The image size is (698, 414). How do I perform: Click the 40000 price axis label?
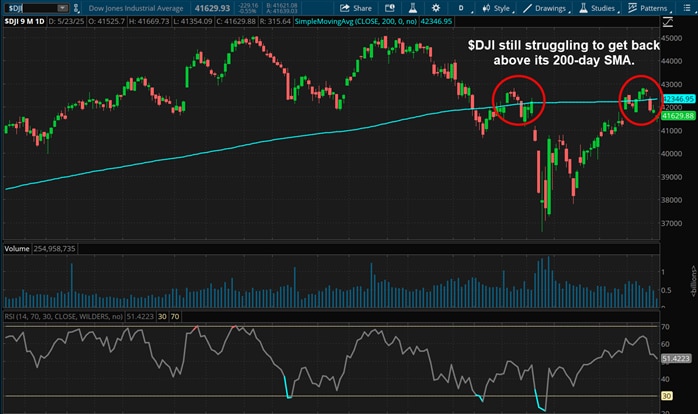tap(671, 154)
